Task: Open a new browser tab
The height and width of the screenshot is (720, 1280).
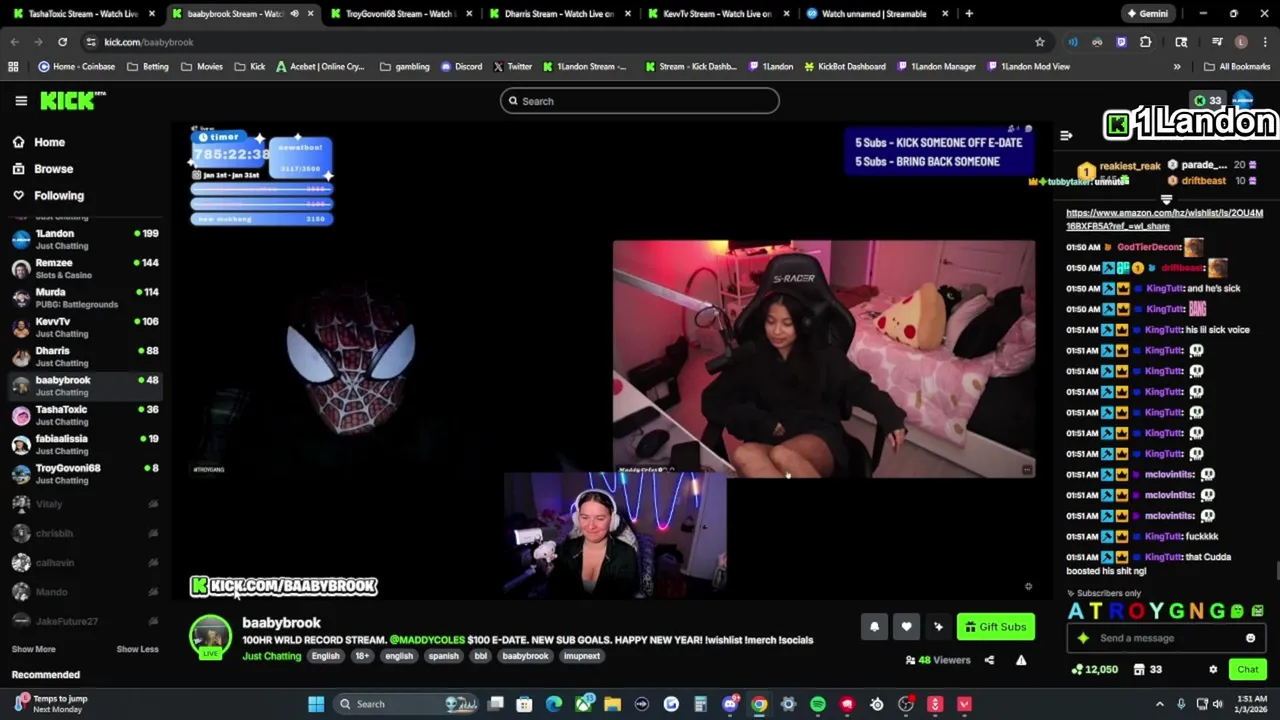Action: [x=969, y=14]
